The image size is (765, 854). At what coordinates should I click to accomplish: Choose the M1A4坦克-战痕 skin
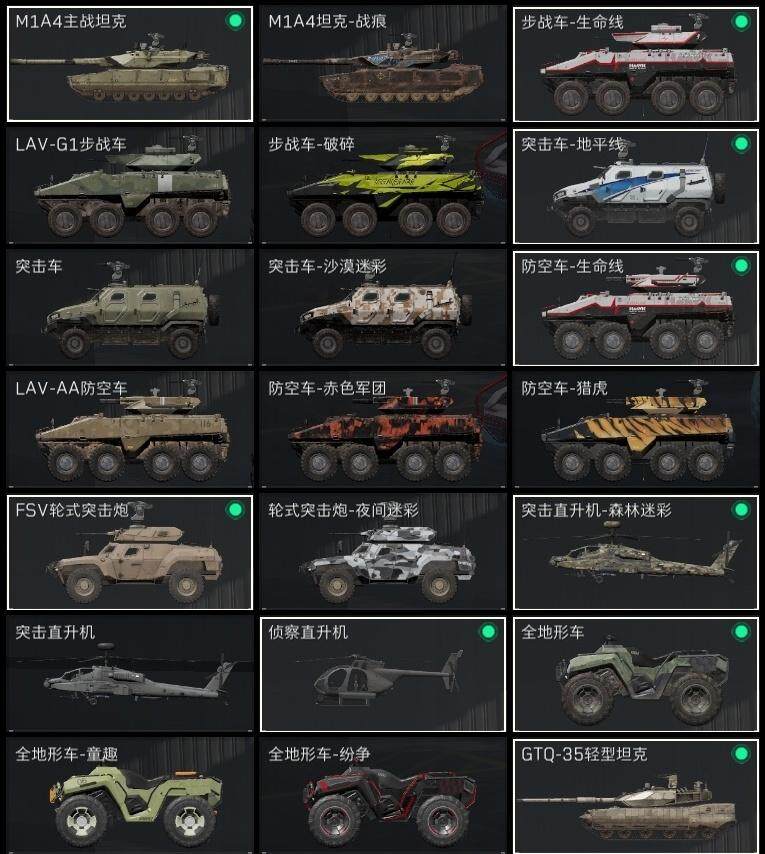(383, 64)
